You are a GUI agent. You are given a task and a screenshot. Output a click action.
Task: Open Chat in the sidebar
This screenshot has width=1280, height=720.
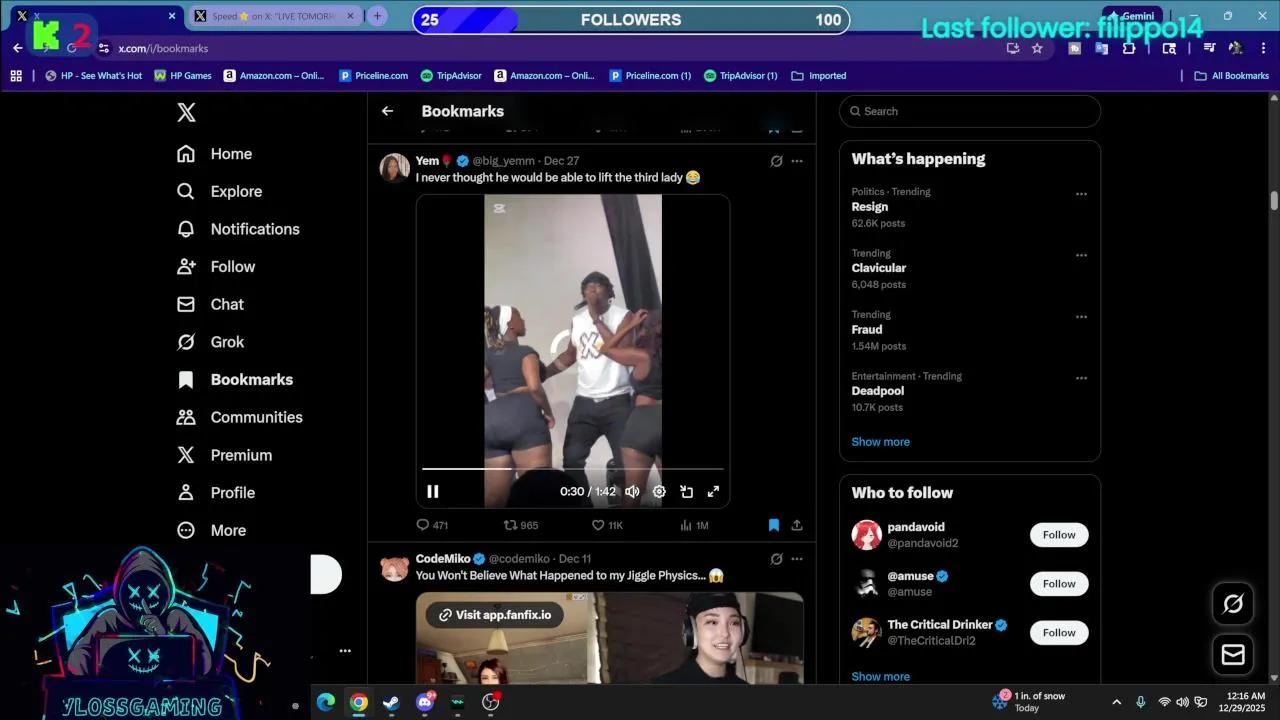pos(210,304)
